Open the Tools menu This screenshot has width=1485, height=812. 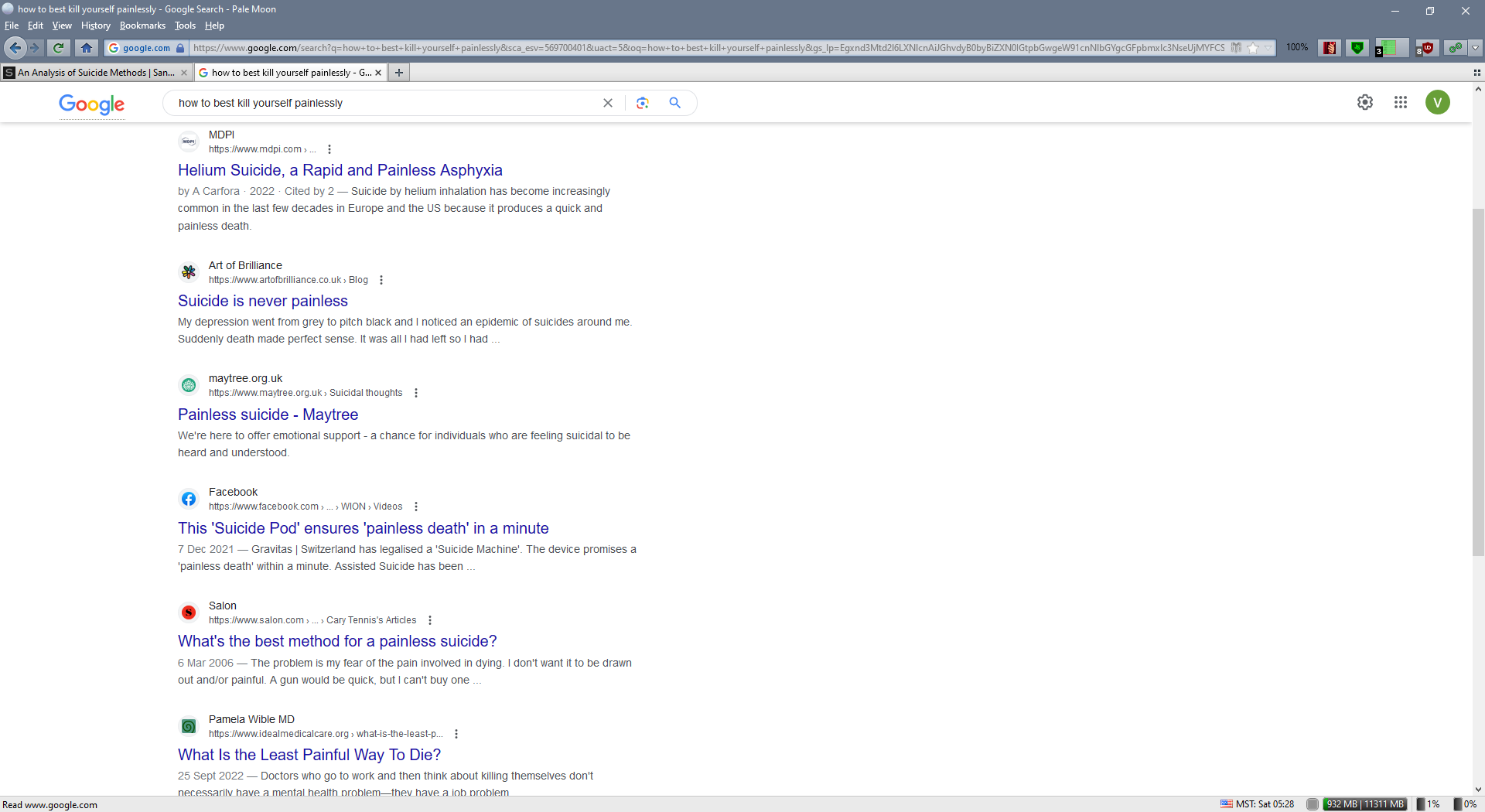click(185, 26)
